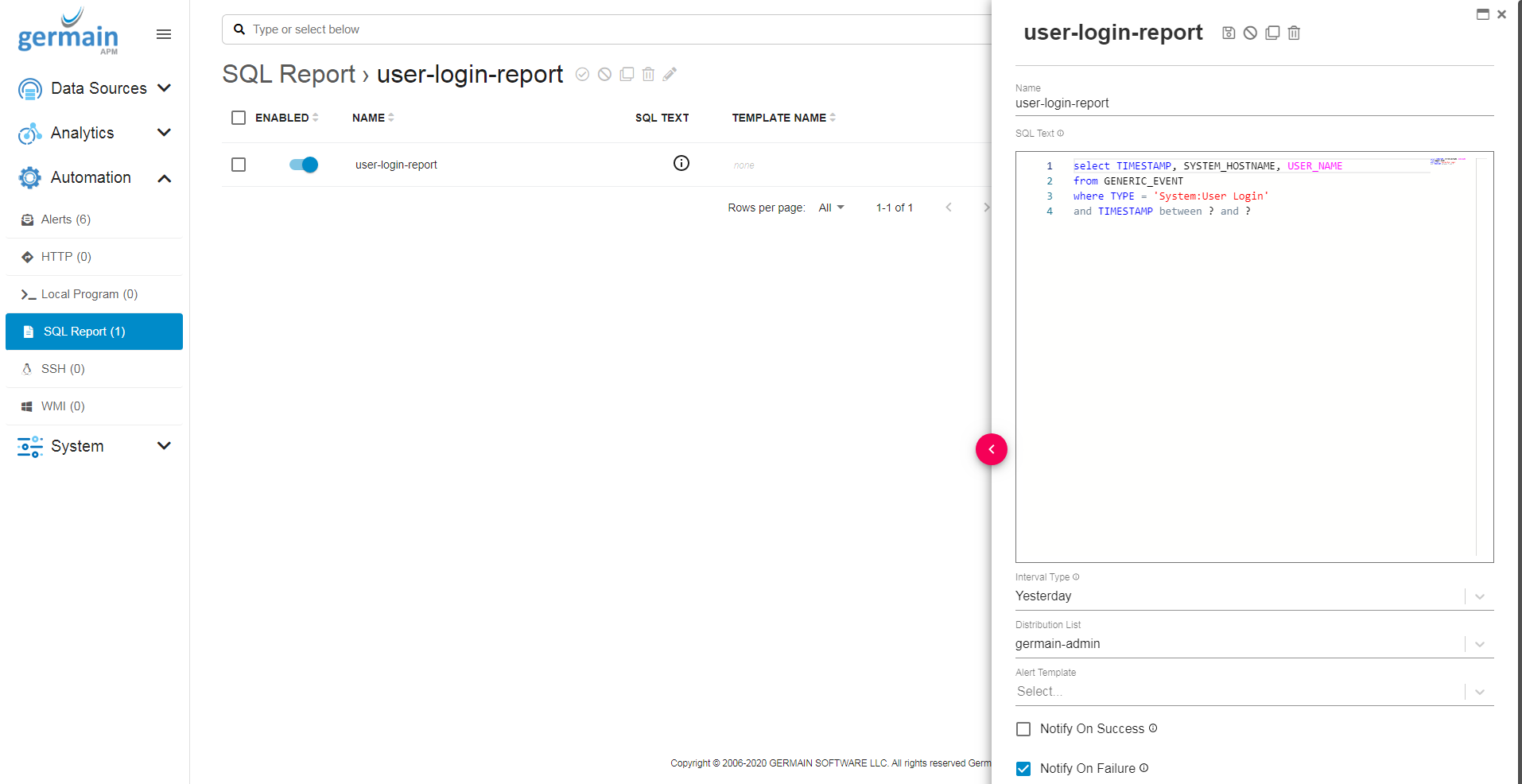Open the Distribution List dropdown
This screenshot has height=784, width=1522.
tap(1479, 644)
